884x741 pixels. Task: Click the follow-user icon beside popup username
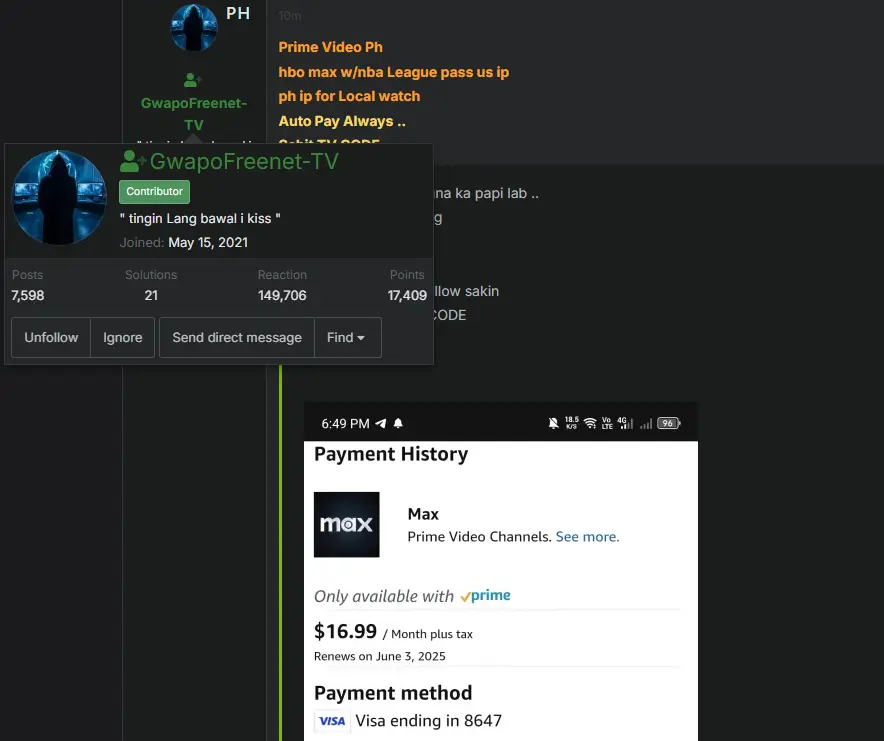point(132,161)
